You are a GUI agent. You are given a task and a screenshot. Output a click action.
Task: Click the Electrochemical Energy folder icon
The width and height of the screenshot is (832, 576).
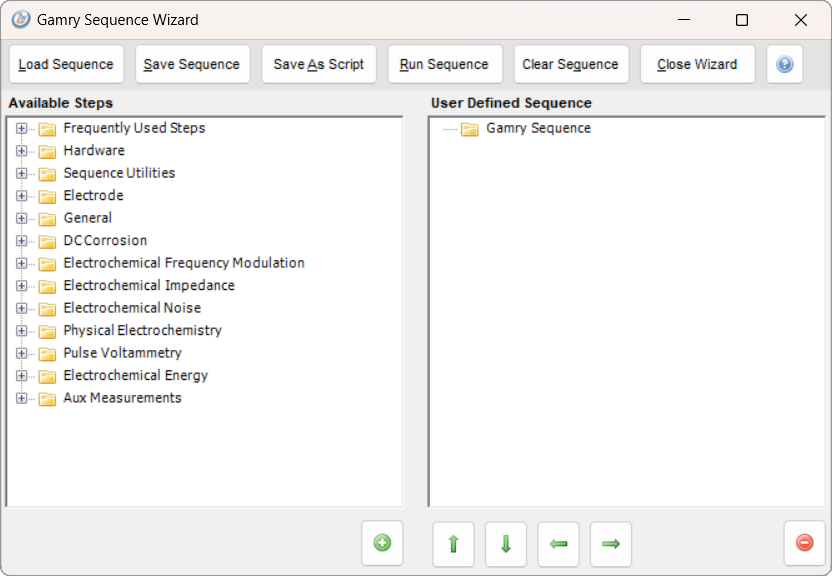point(47,376)
